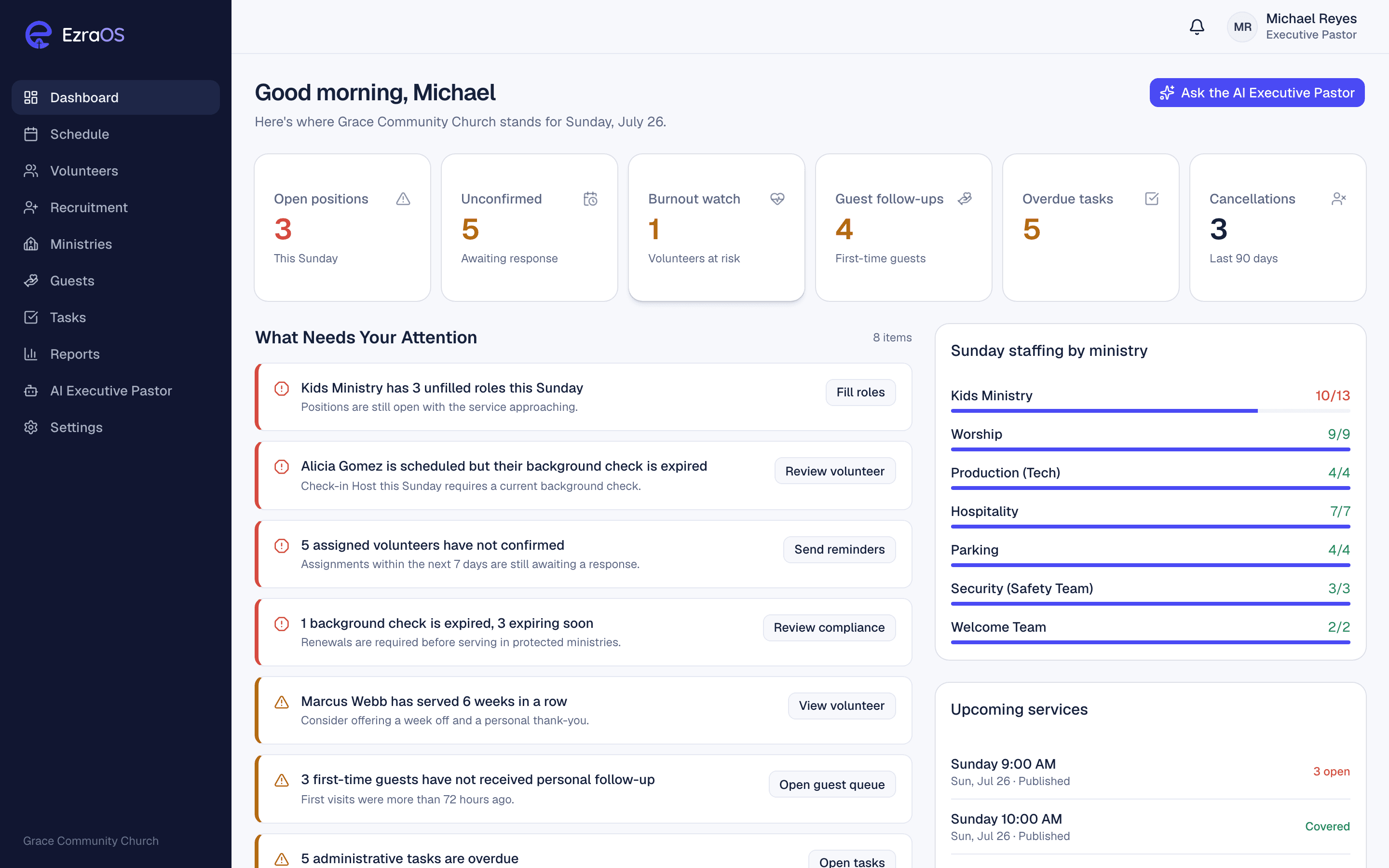Click the 8 items label
This screenshot has width=1389, height=868.
tap(892, 338)
